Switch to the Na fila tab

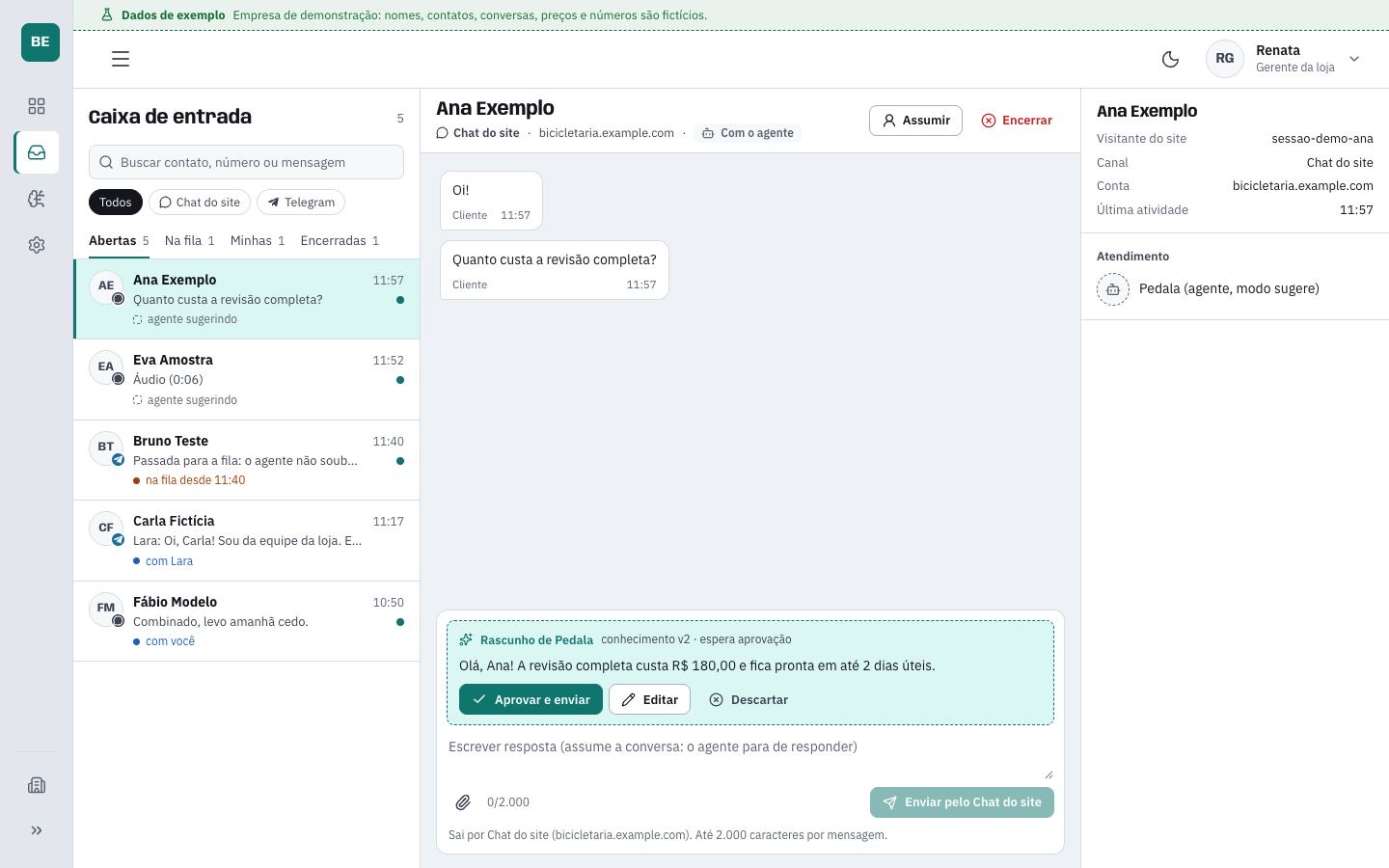click(x=190, y=241)
